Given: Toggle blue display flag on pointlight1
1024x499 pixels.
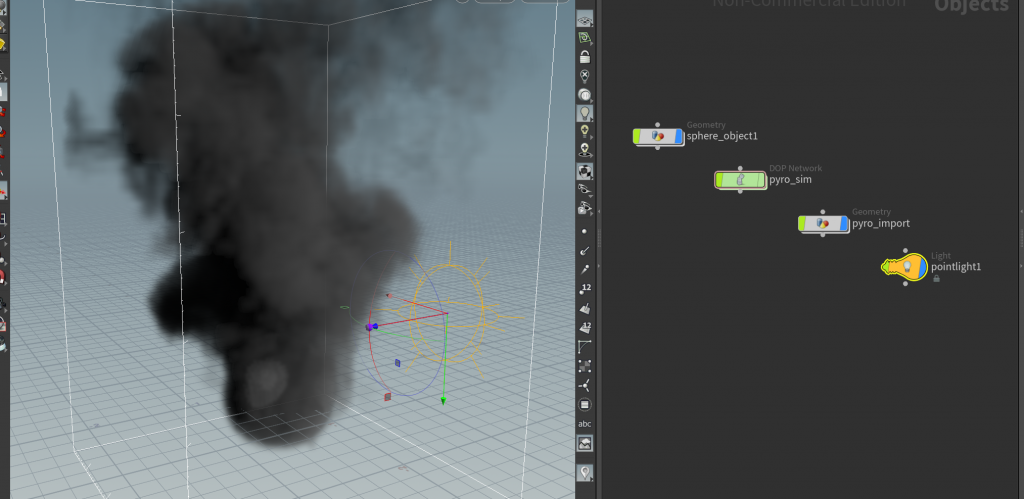Looking at the screenshot, I should [x=922, y=266].
